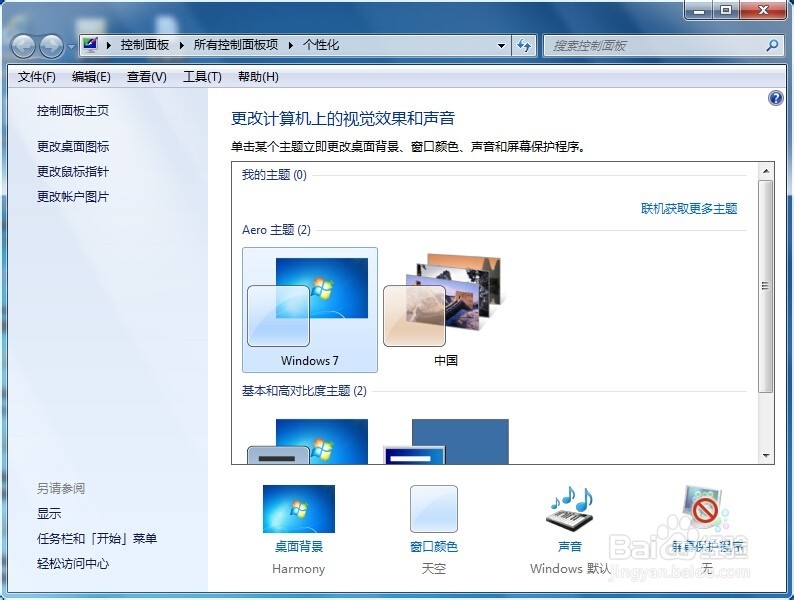794x600 pixels.
Task: Open help with the blue question mark icon
Action: [x=775, y=98]
